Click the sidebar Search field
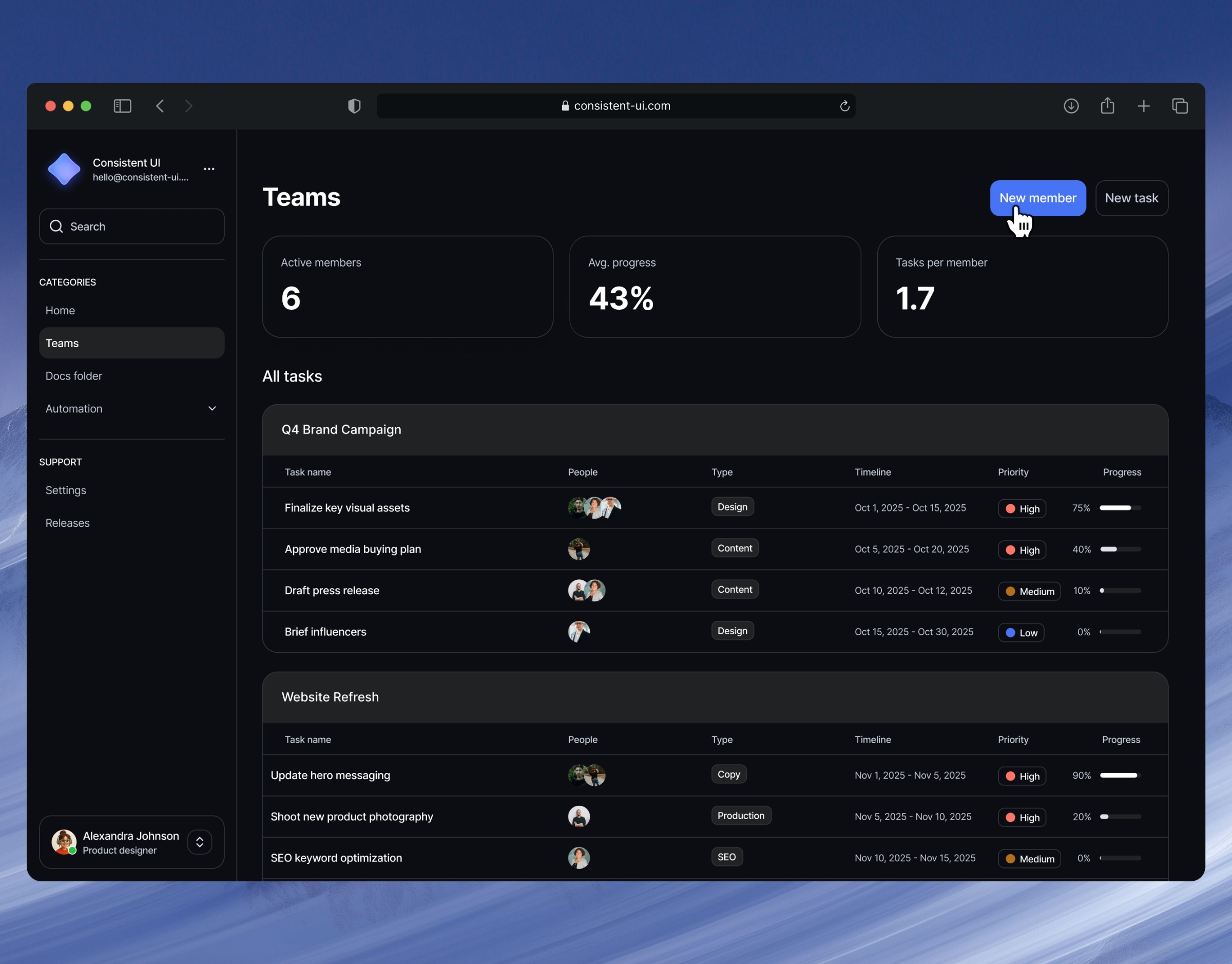Image resolution: width=1232 pixels, height=964 pixels. pyautogui.click(x=131, y=226)
